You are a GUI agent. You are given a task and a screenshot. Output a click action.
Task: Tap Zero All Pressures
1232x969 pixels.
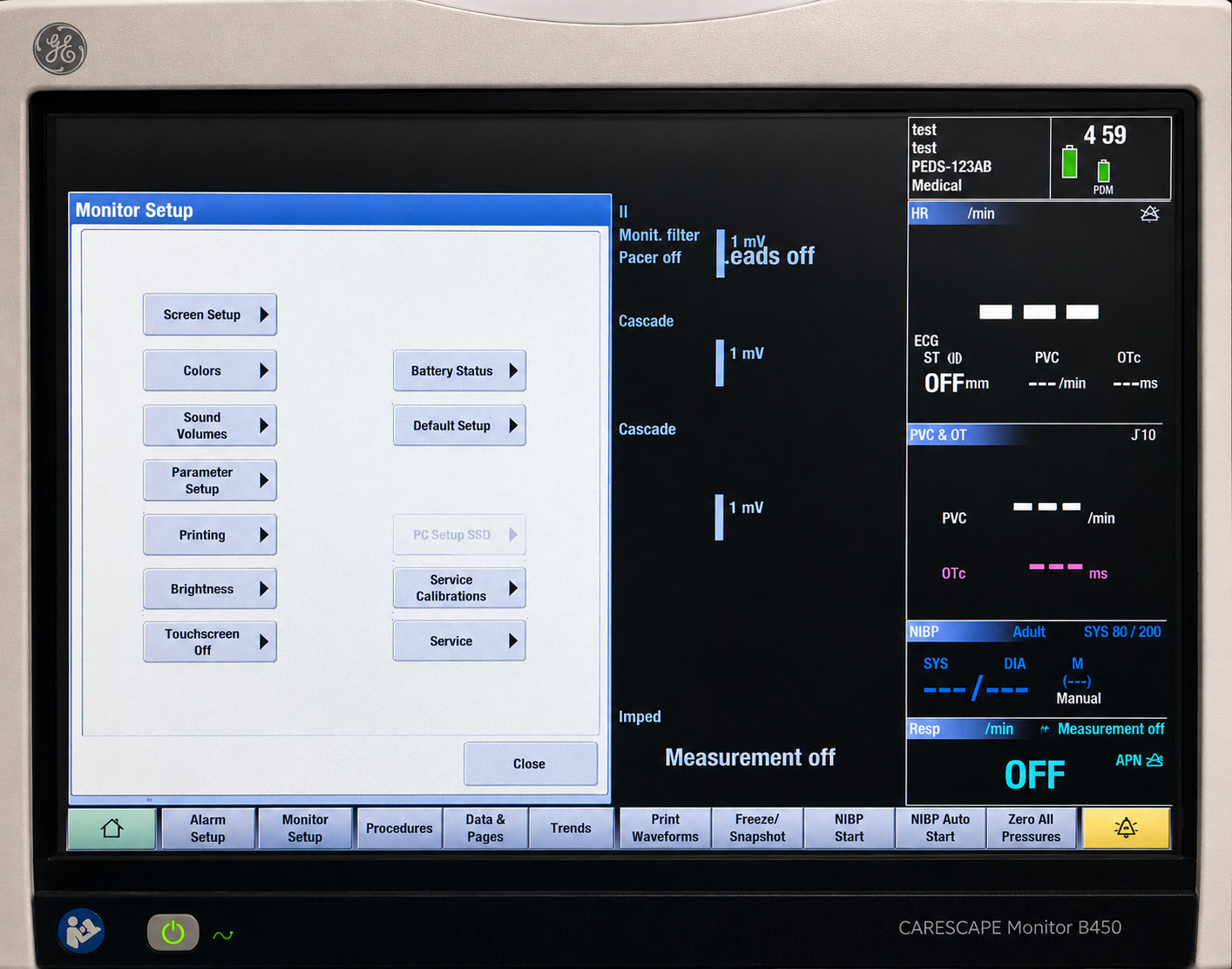[x=1032, y=828]
